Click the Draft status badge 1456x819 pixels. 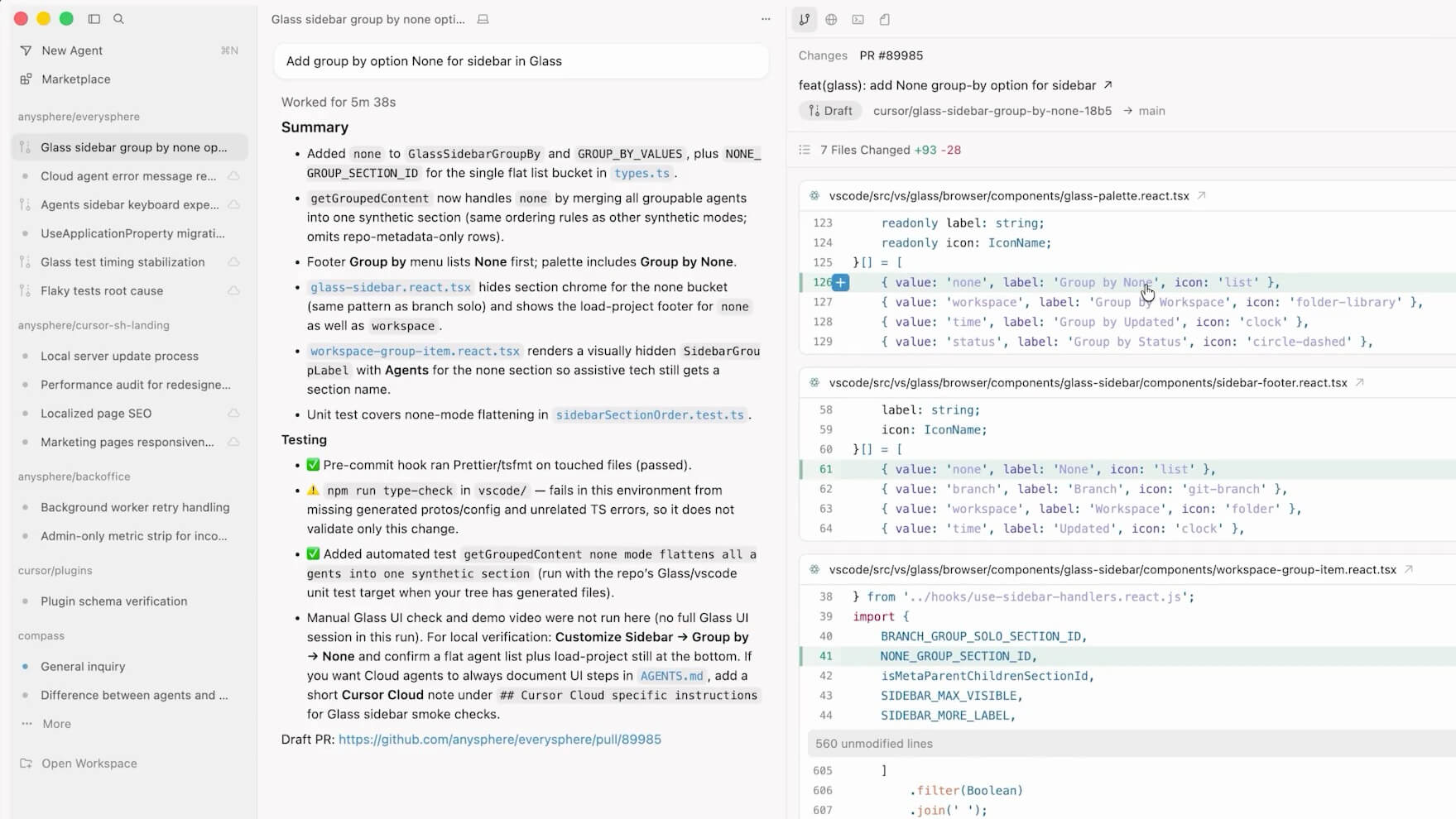[x=830, y=111]
